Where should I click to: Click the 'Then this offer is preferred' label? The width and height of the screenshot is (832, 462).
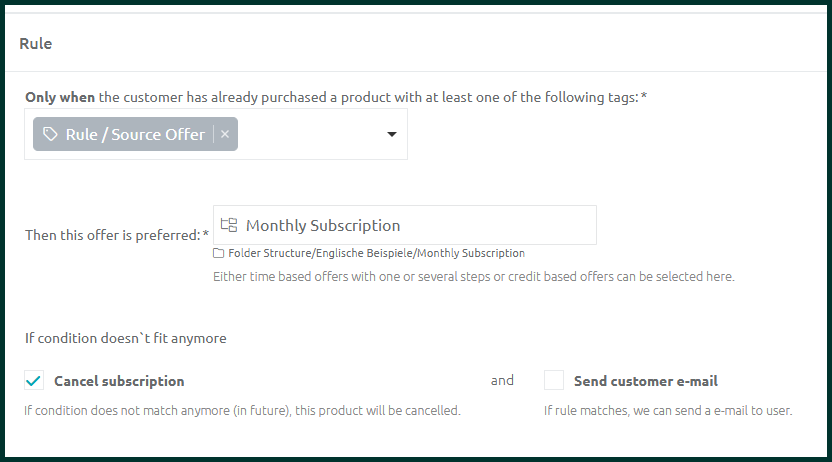117,235
